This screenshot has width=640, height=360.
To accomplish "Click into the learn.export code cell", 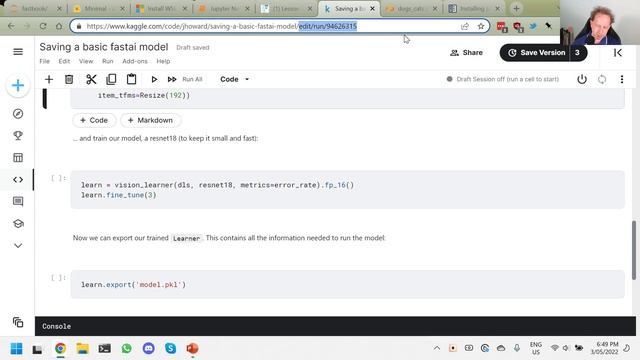I will click(x=347, y=284).
